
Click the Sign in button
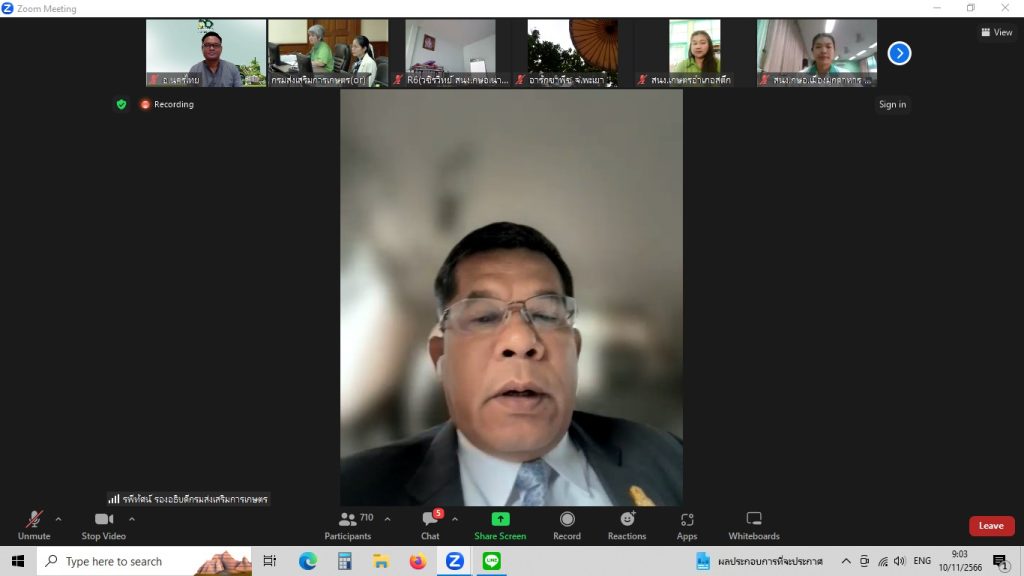[x=892, y=105]
